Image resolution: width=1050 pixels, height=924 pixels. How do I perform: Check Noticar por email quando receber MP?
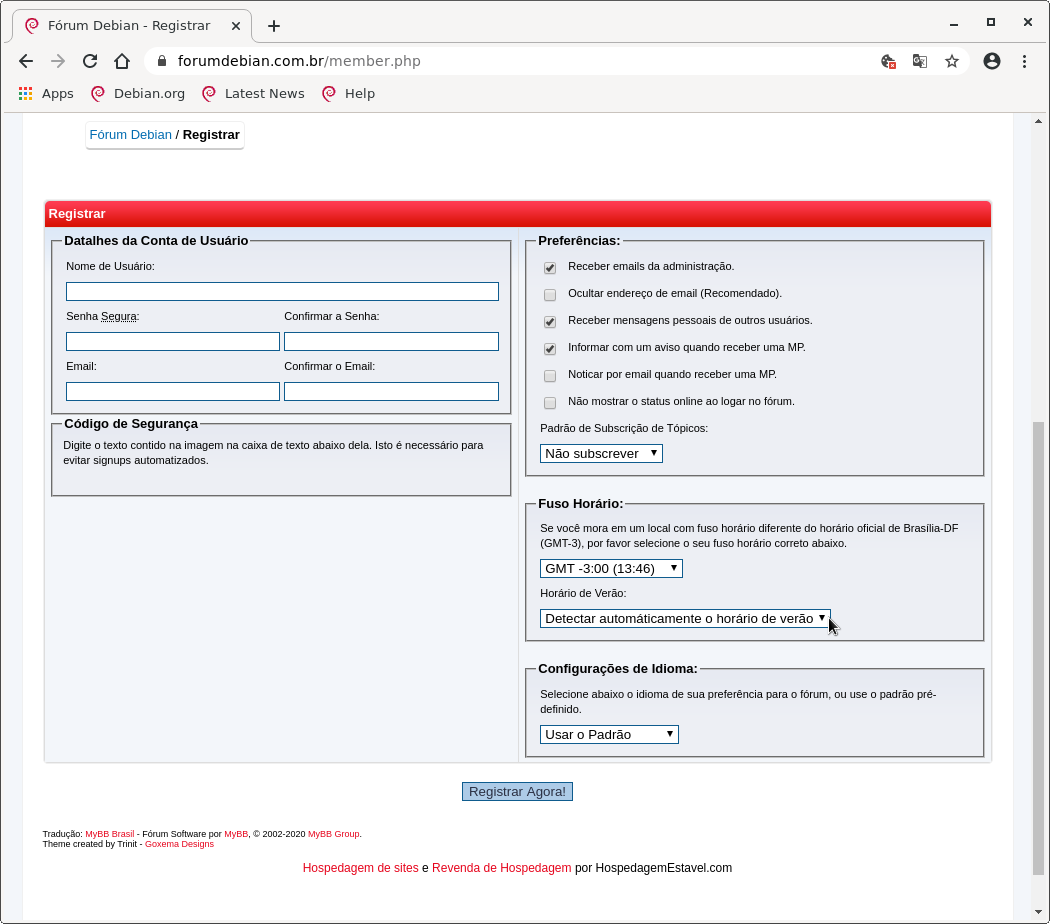coord(550,376)
